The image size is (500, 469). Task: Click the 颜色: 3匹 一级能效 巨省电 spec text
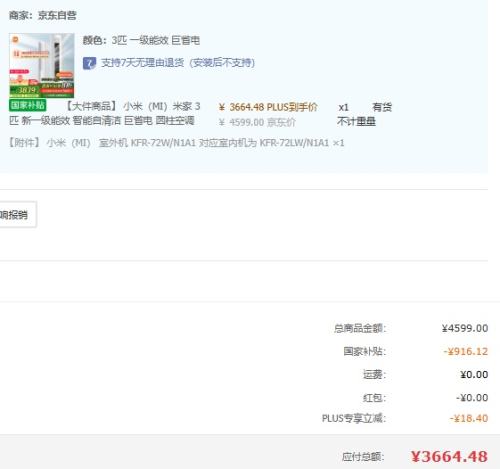141,41
